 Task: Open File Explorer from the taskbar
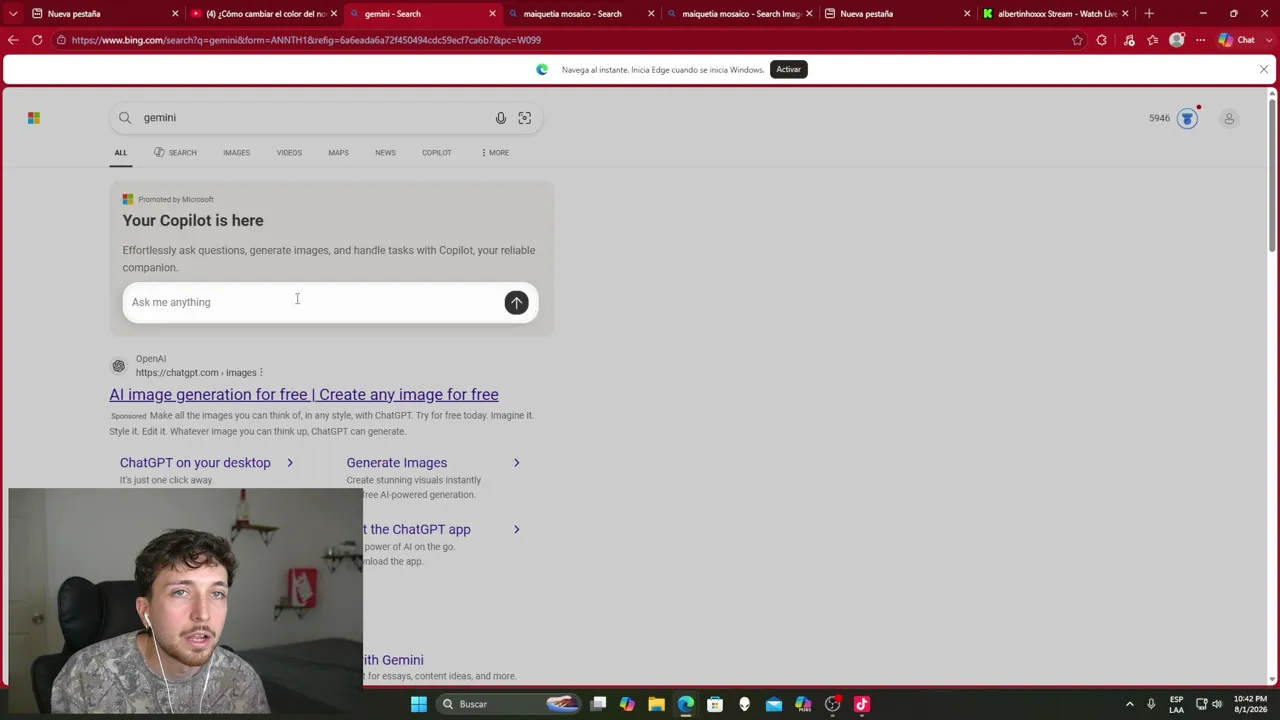656,704
